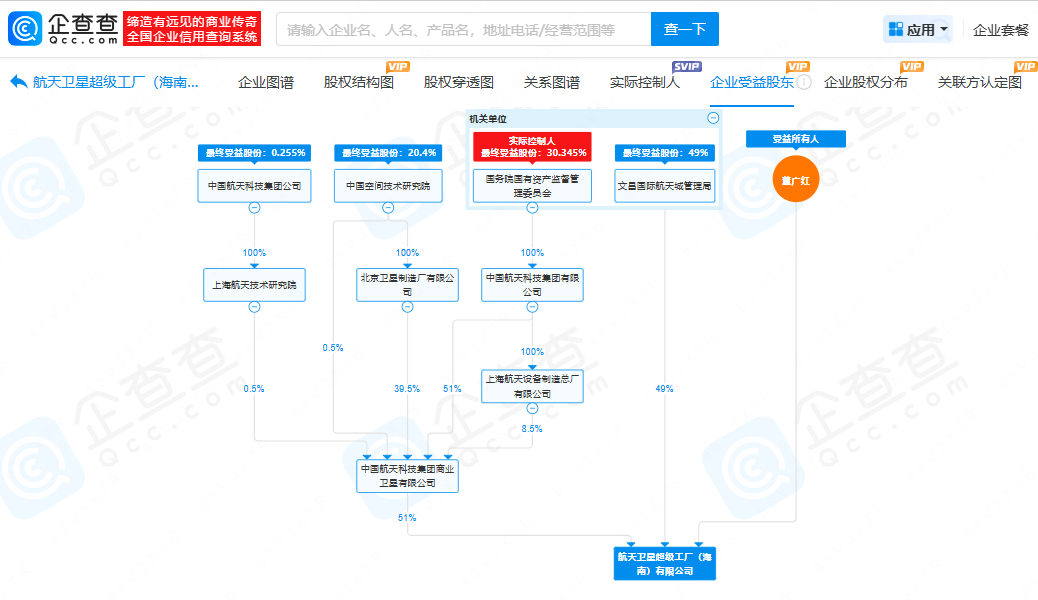The height and width of the screenshot is (600, 1038).
Task: Click the info icon next to 企业受益股东
Action: point(804,82)
